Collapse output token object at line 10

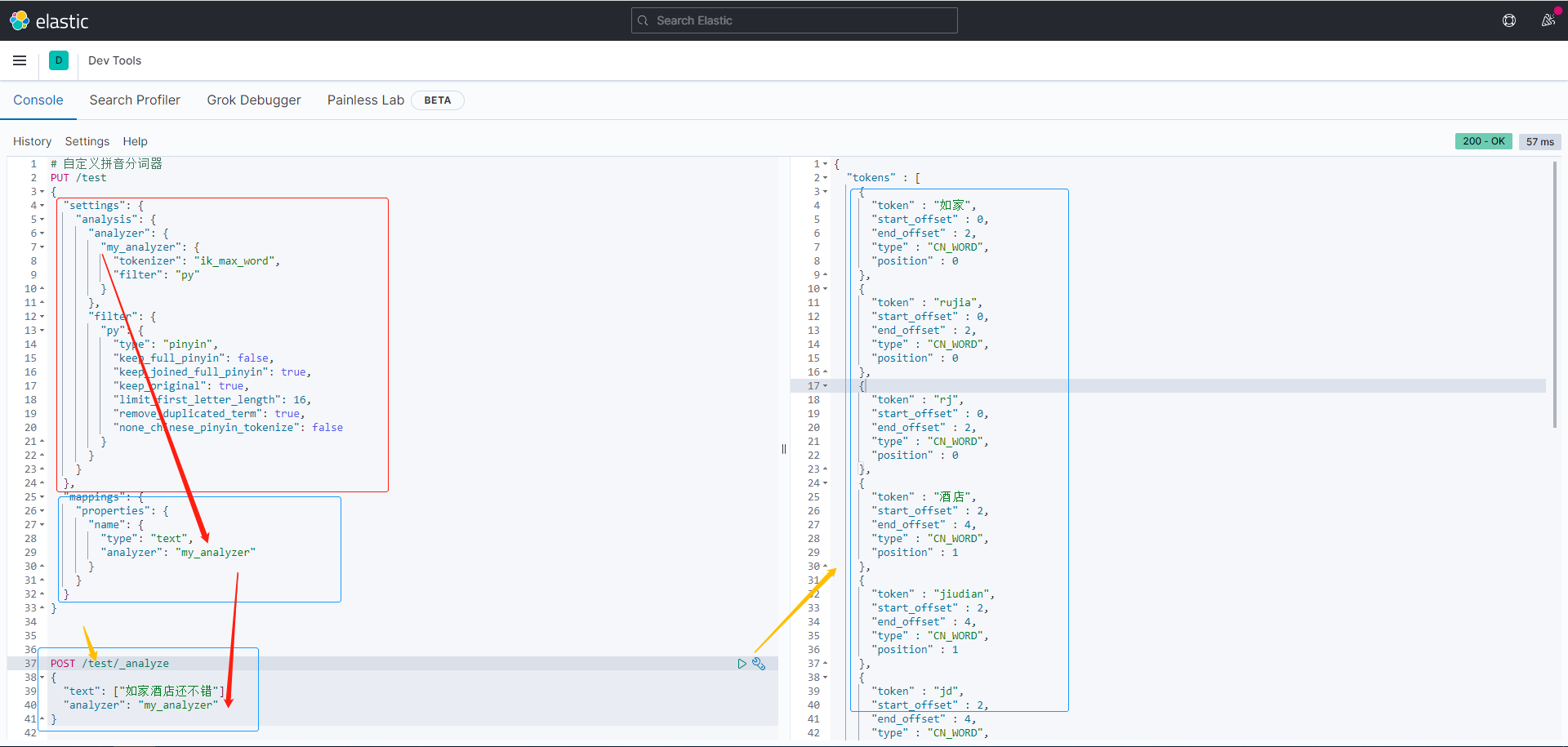826,289
